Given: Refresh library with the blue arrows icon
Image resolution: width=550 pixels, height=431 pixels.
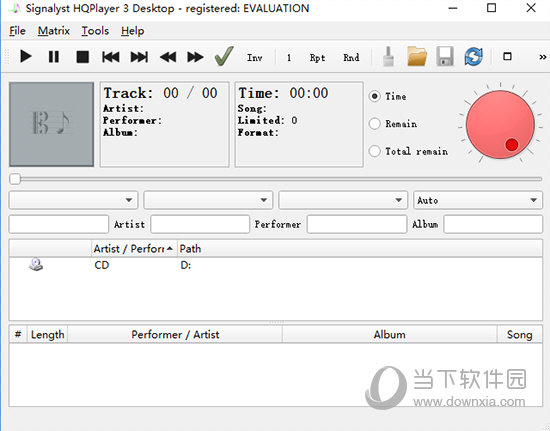Looking at the screenshot, I should coord(474,56).
